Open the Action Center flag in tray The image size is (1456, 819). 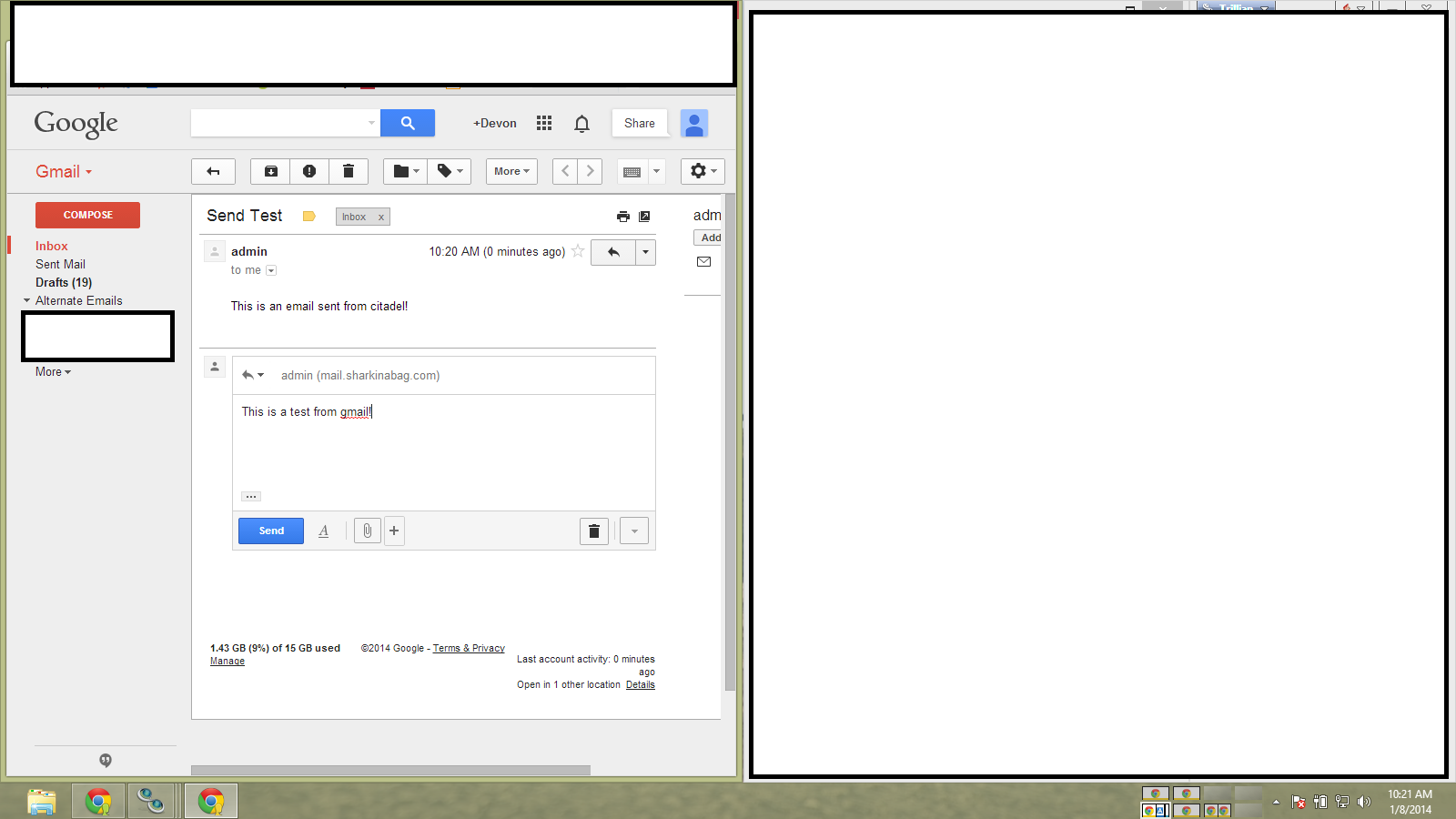click(1299, 802)
